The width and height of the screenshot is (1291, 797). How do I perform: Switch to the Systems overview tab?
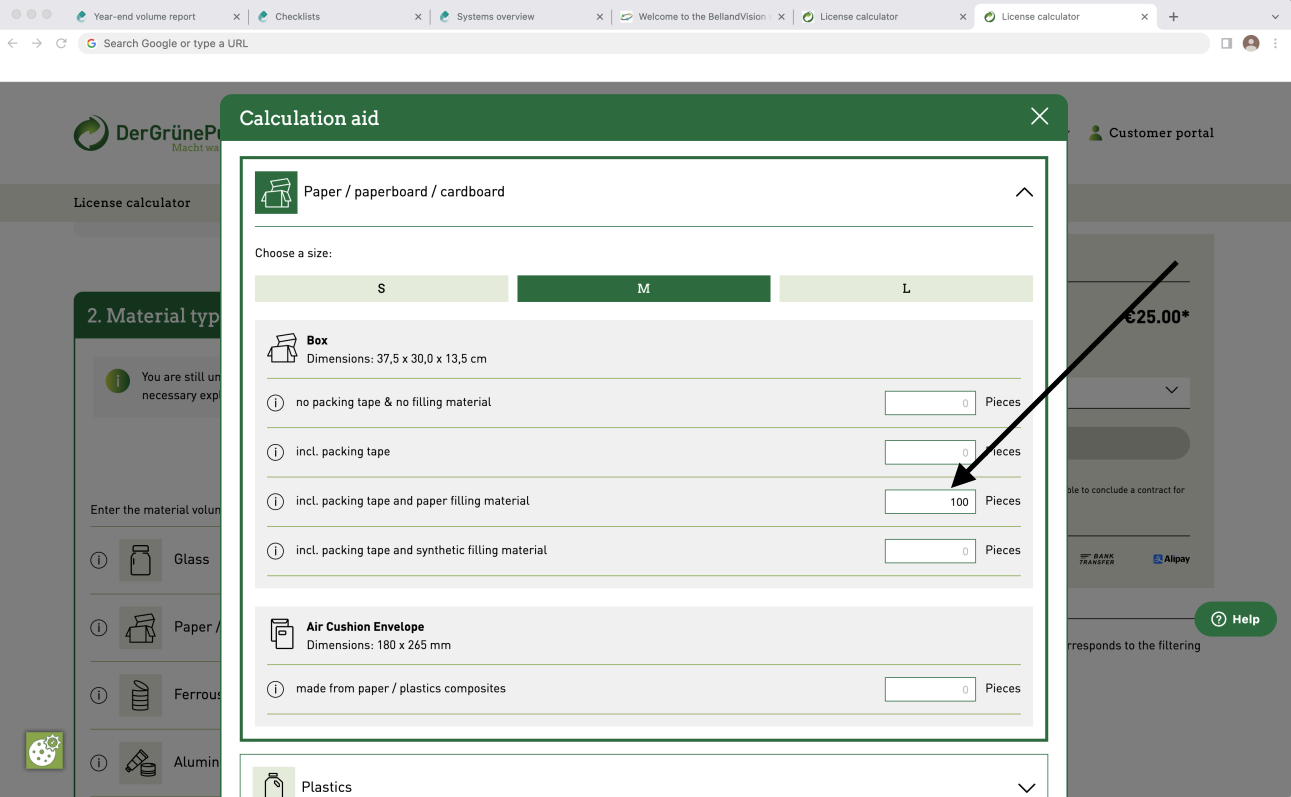pos(495,17)
